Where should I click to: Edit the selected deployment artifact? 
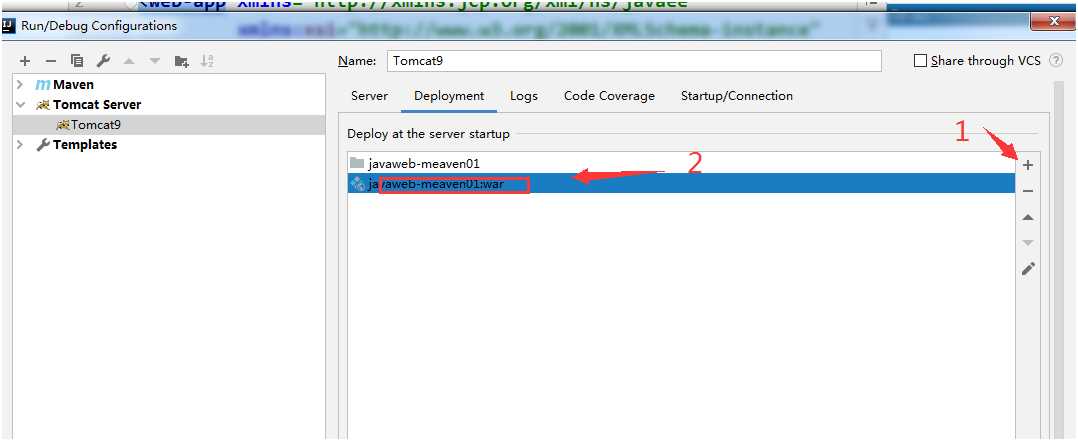[x=1028, y=269]
